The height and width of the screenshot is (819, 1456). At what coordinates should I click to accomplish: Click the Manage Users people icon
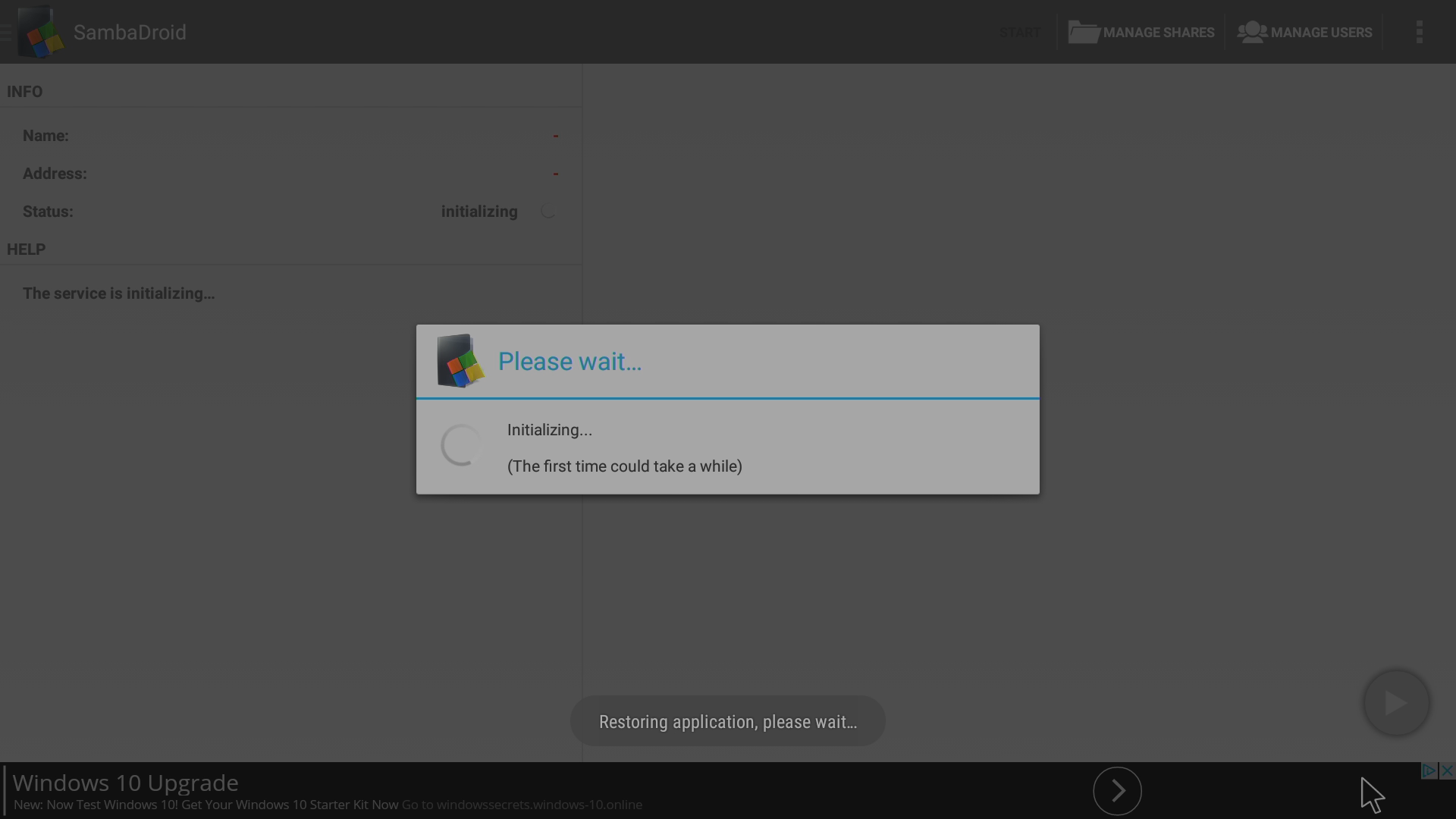pos(1252,32)
